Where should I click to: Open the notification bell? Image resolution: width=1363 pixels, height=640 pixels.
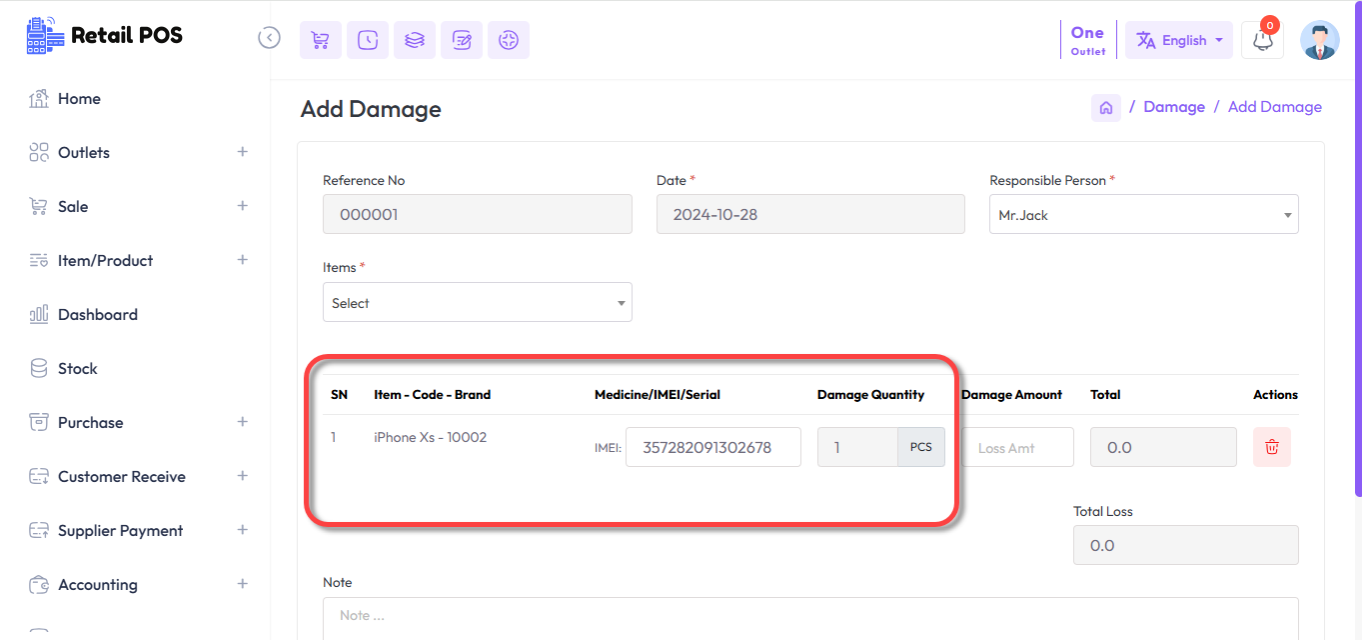[x=1262, y=40]
